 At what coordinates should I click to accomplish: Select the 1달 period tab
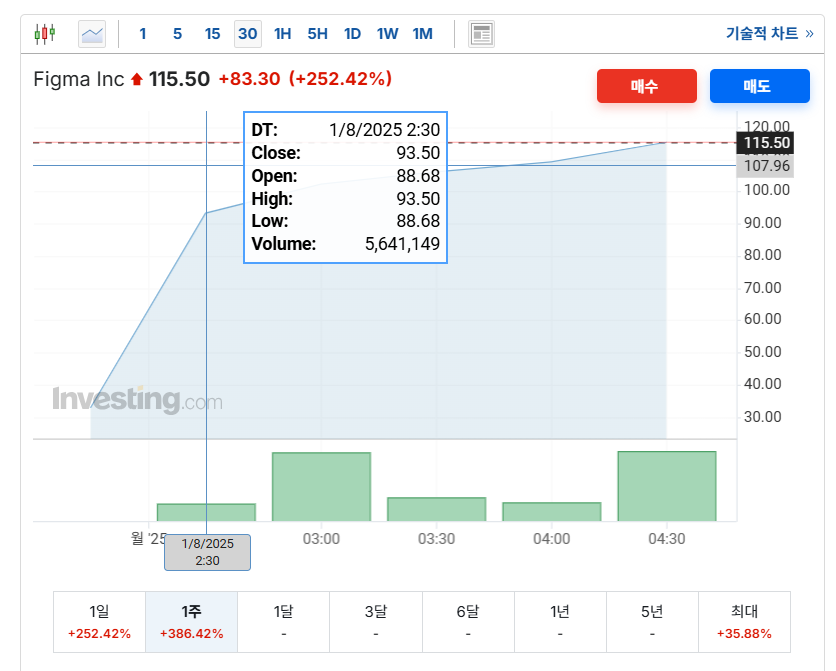[284, 622]
